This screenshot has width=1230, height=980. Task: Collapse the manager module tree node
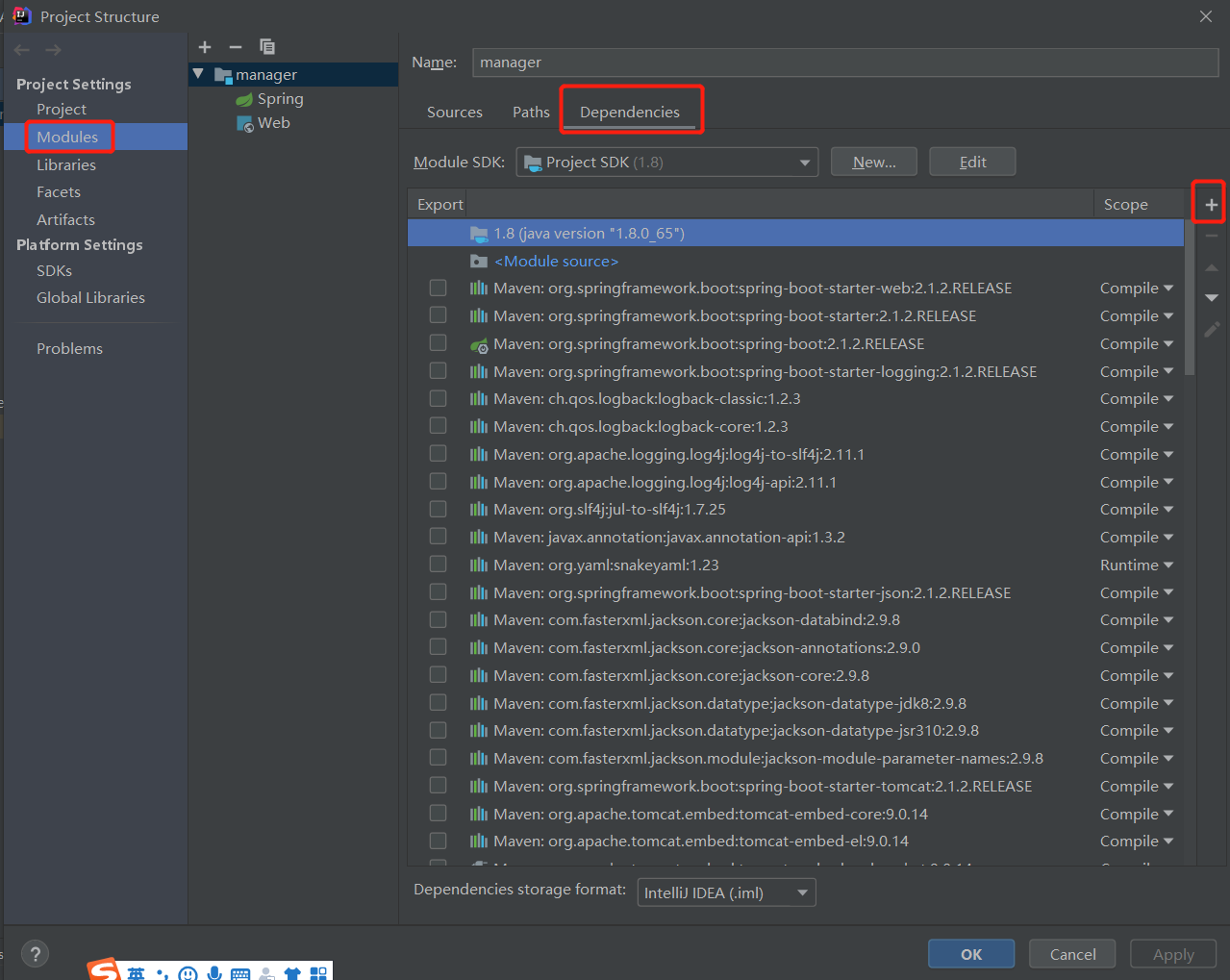coord(198,74)
